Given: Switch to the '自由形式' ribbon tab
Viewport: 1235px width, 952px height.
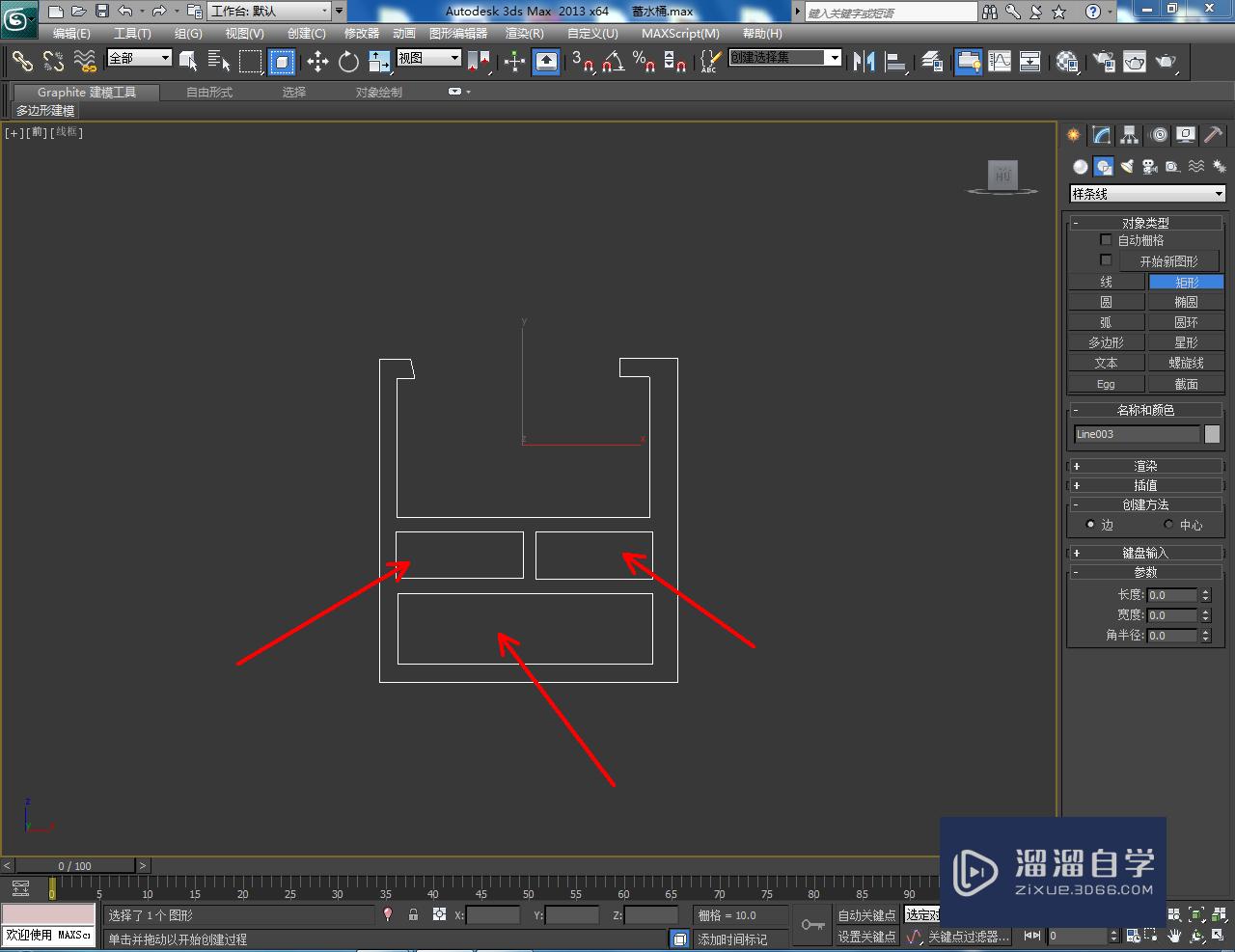Looking at the screenshot, I should (209, 93).
